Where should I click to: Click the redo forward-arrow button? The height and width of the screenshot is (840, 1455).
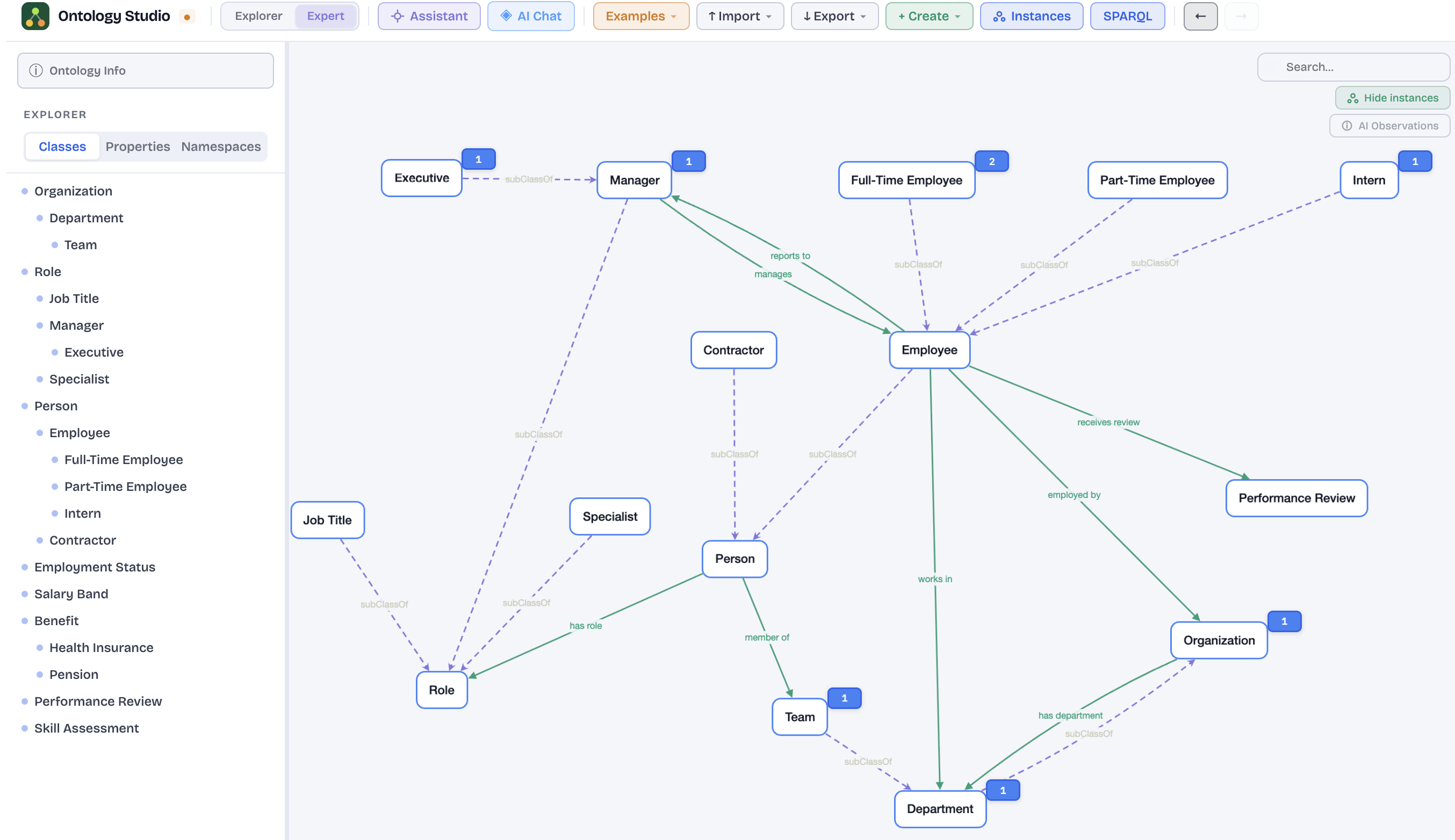click(x=1241, y=16)
